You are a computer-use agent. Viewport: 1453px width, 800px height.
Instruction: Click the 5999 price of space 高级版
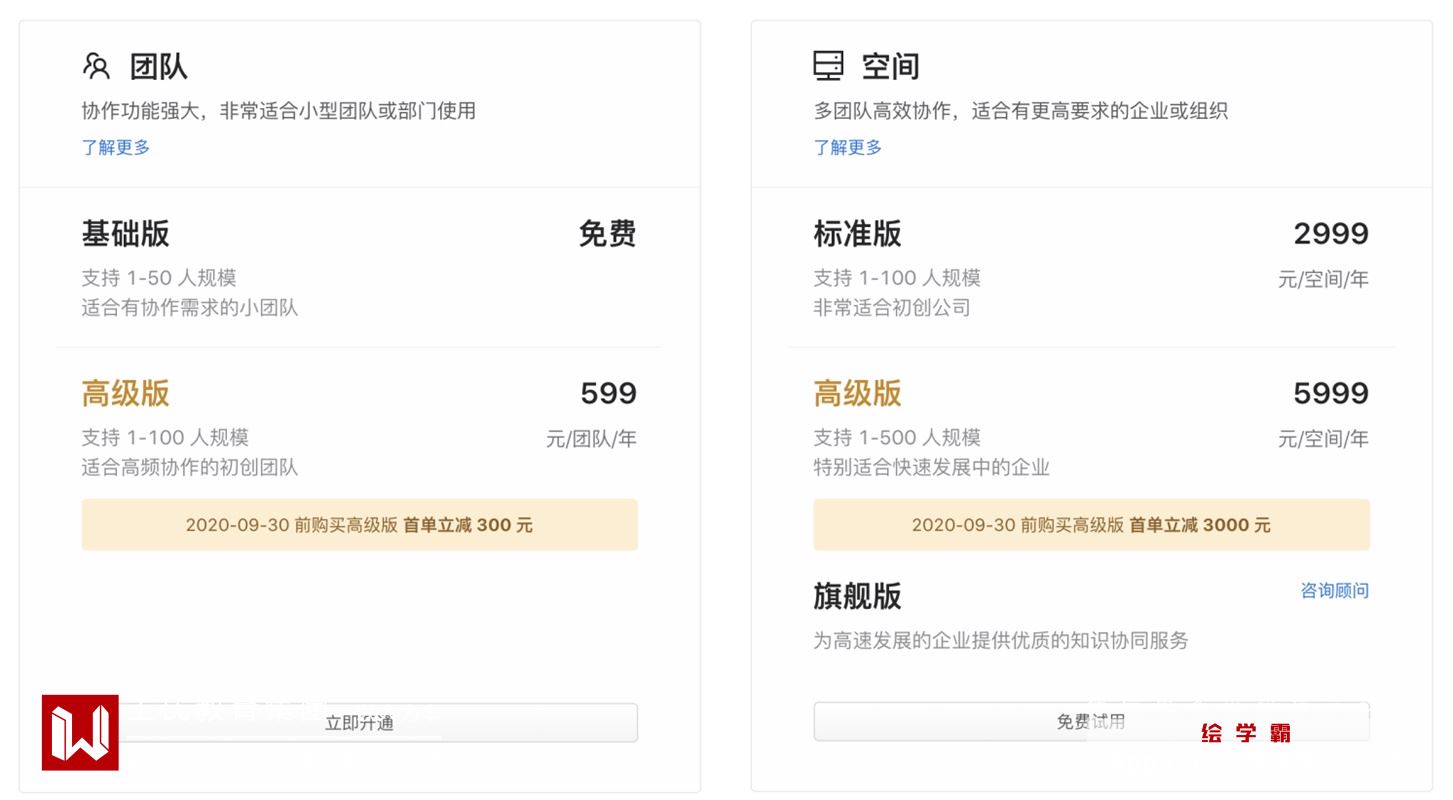(1331, 394)
